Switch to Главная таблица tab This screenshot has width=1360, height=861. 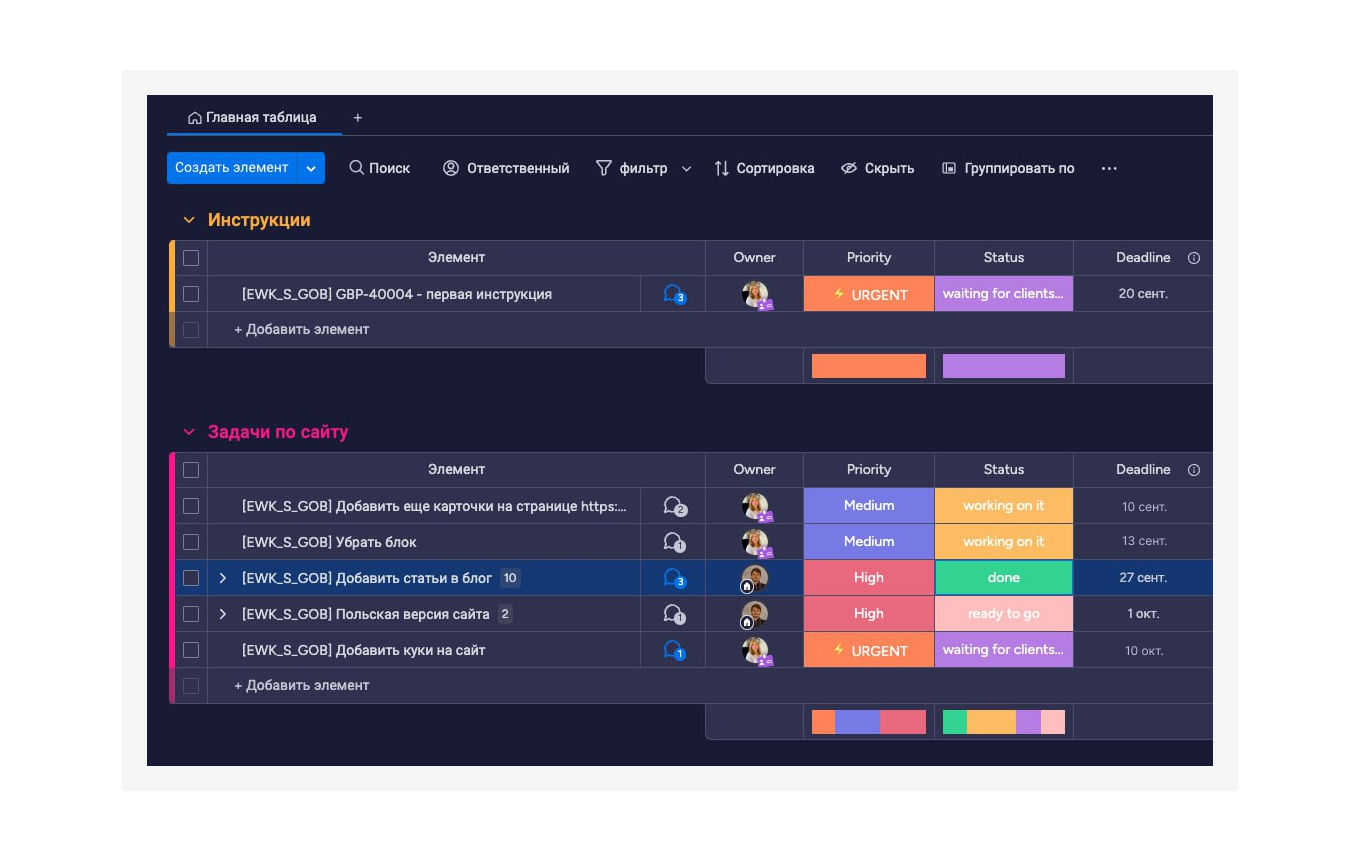[x=253, y=117]
